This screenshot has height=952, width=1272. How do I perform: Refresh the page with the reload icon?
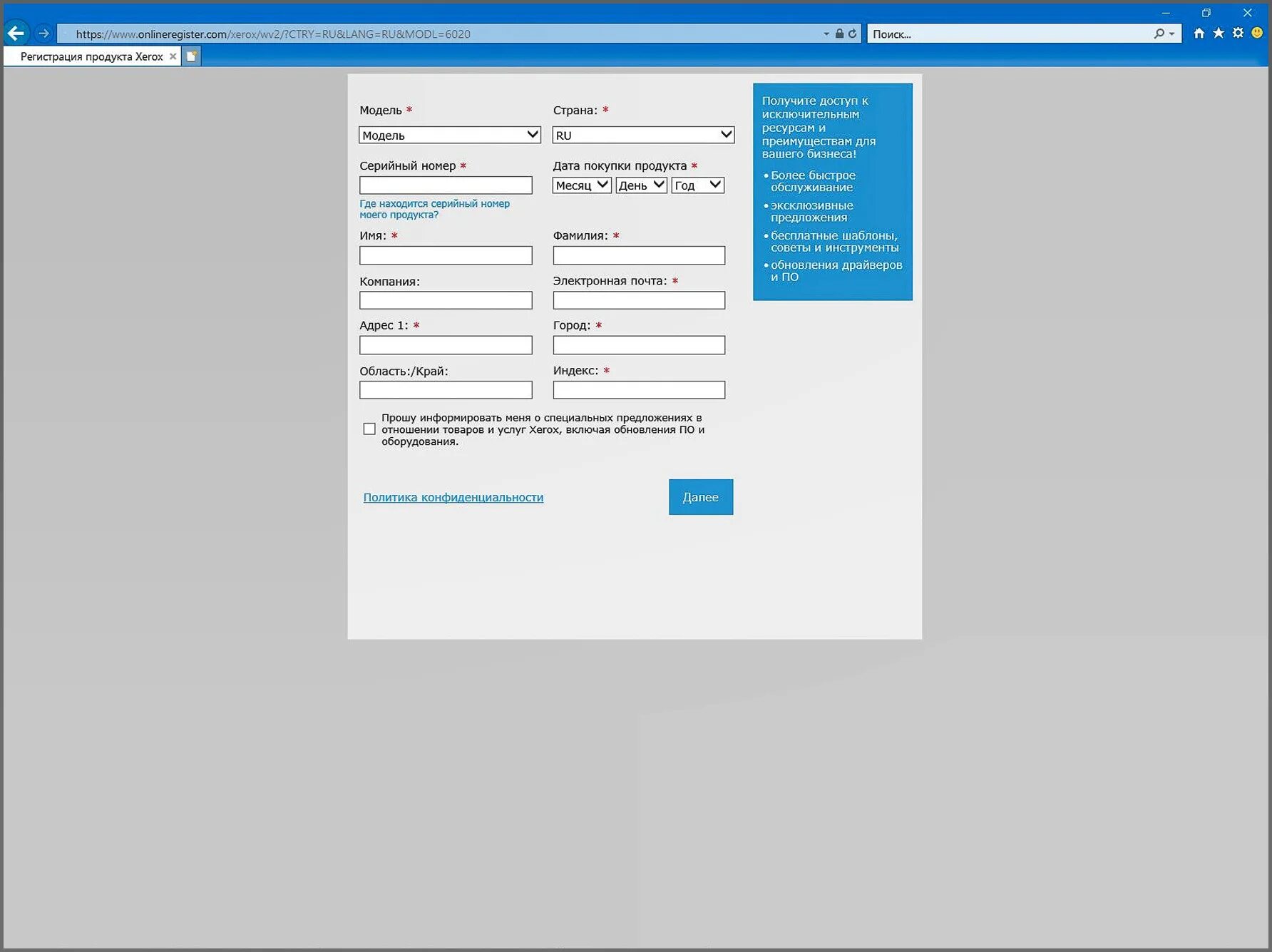[x=852, y=34]
